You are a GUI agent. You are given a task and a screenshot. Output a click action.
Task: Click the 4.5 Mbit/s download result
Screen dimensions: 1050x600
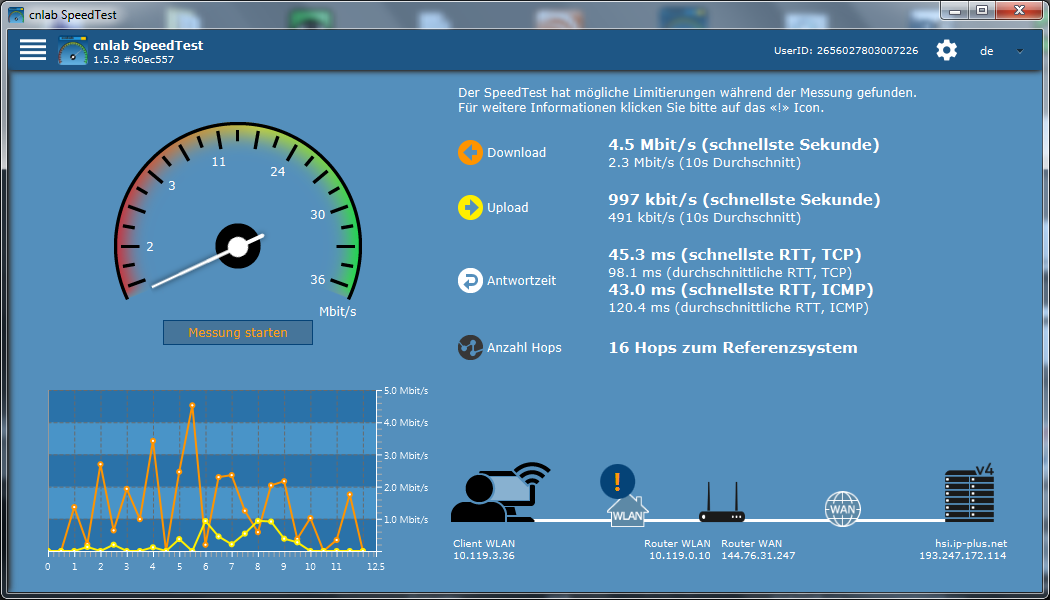pyautogui.click(x=743, y=145)
